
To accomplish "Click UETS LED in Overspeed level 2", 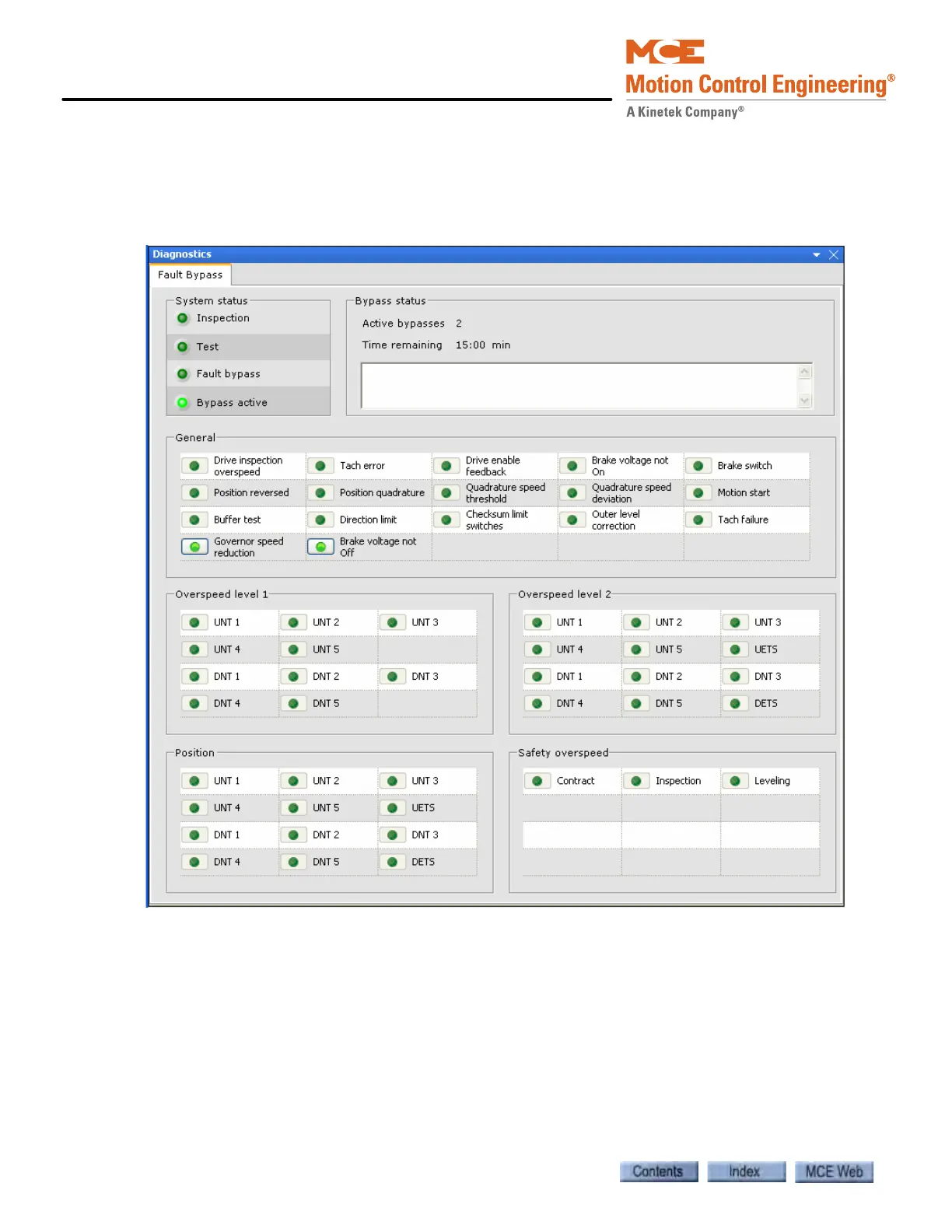I will pyautogui.click(x=735, y=649).
